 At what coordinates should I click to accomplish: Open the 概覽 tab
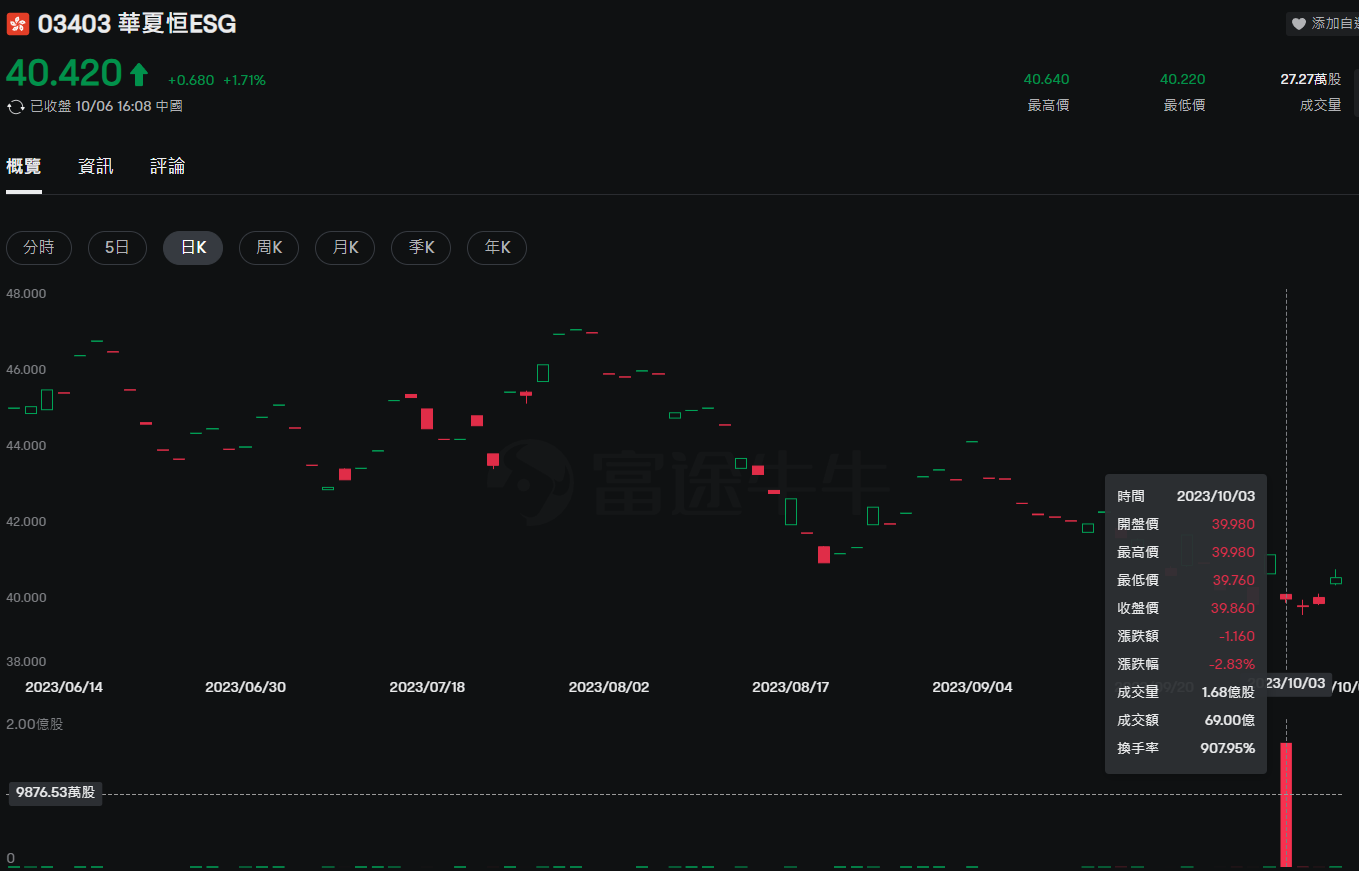24,166
